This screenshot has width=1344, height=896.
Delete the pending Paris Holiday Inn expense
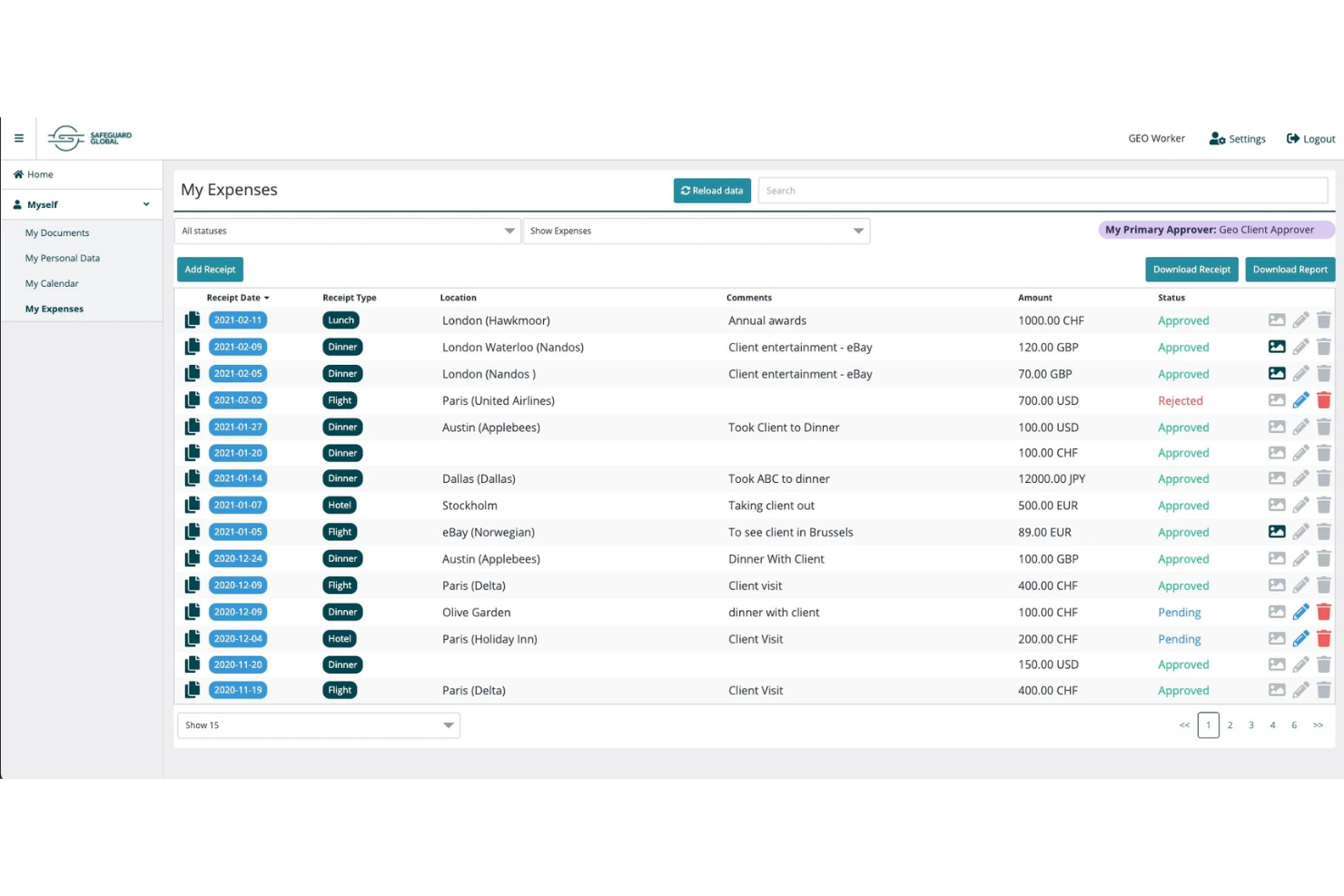click(1323, 639)
